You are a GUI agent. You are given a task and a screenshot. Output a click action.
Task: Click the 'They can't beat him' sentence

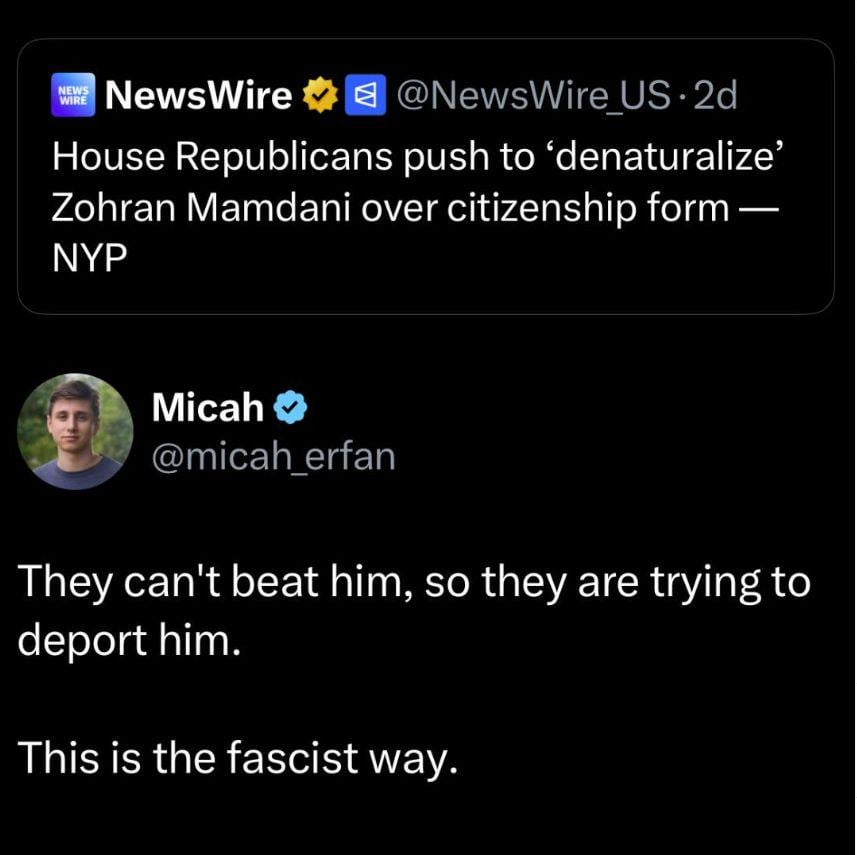(200, 581)
